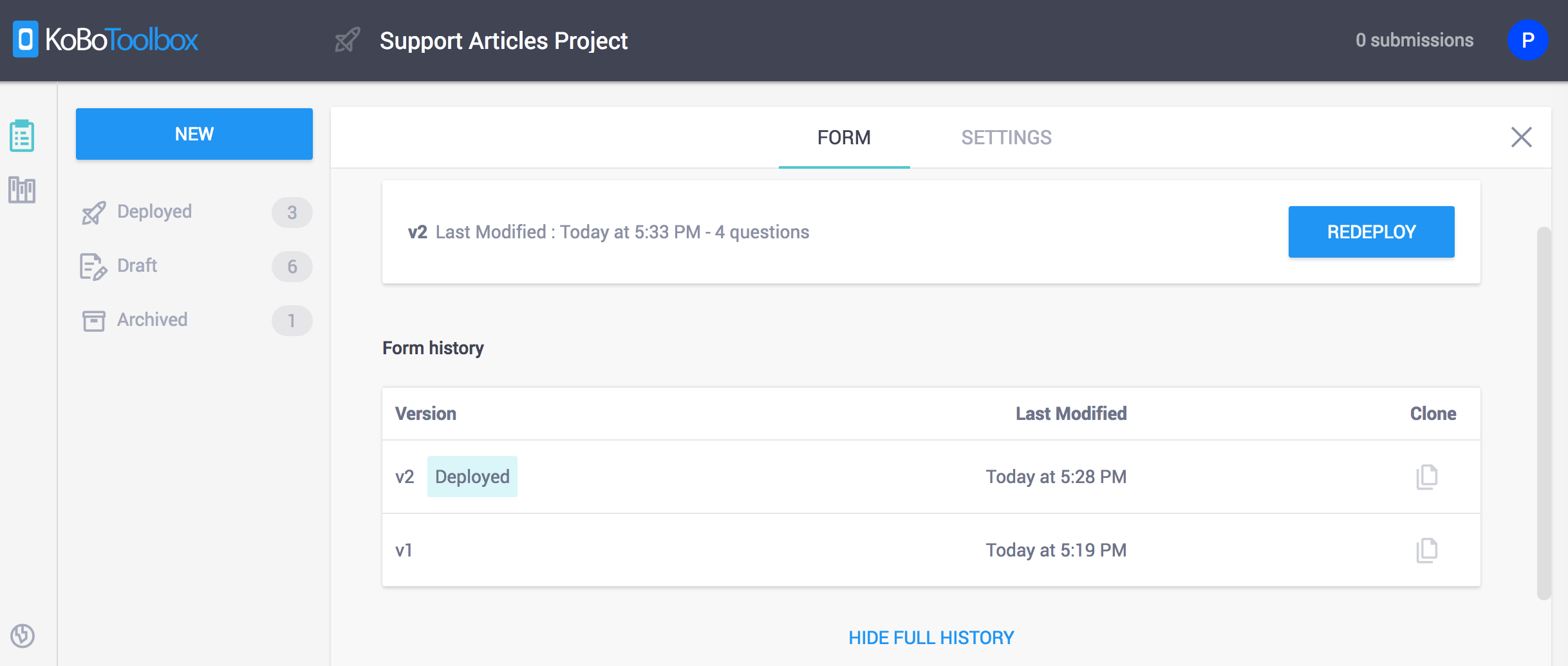Viewport: 1568px width, 666px height.
Task: Click the rocket icon beside project title
Action: pyautogui.click(x=348, y=40)
